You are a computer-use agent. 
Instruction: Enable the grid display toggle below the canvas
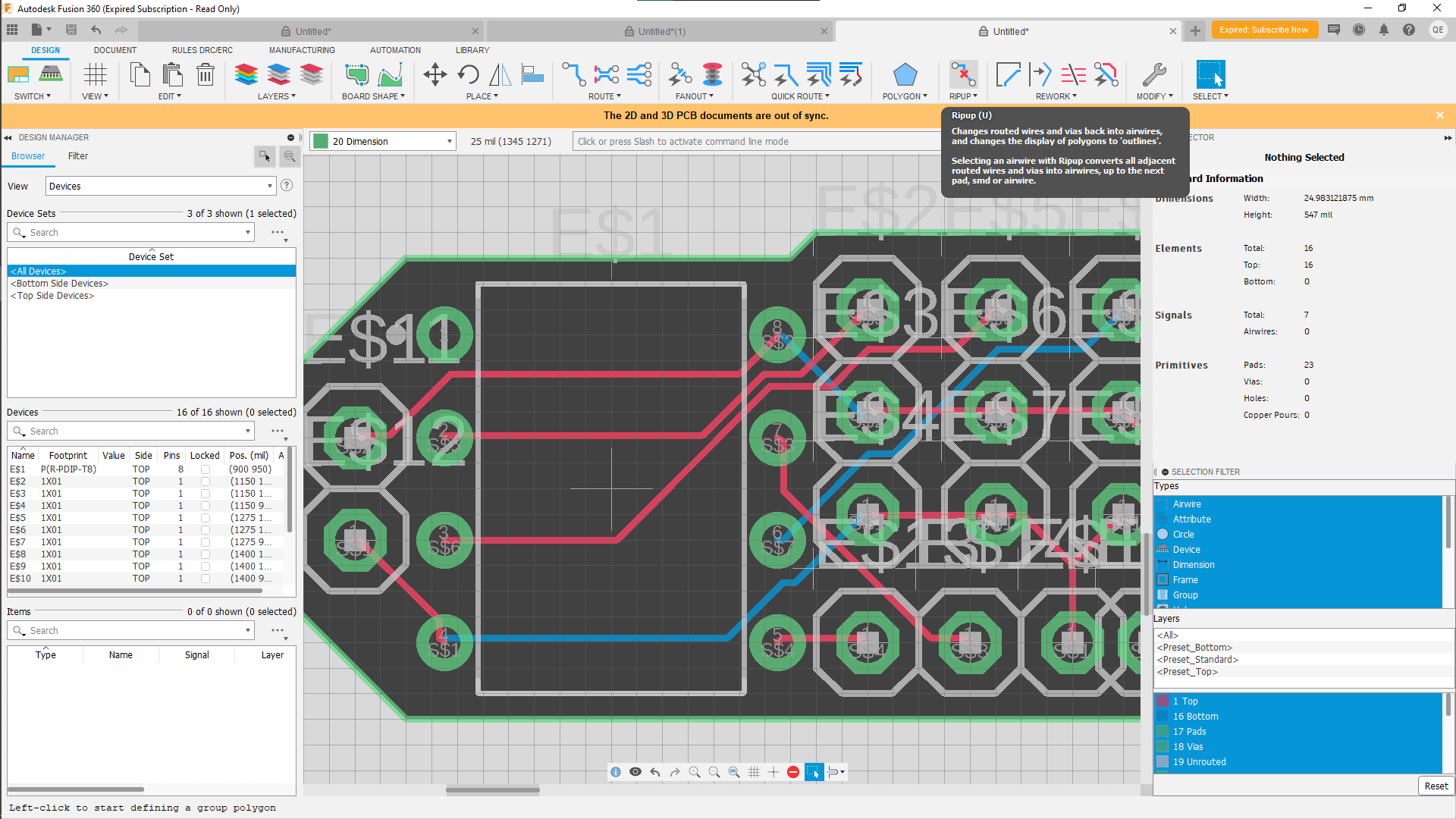[x=755, y=771]
